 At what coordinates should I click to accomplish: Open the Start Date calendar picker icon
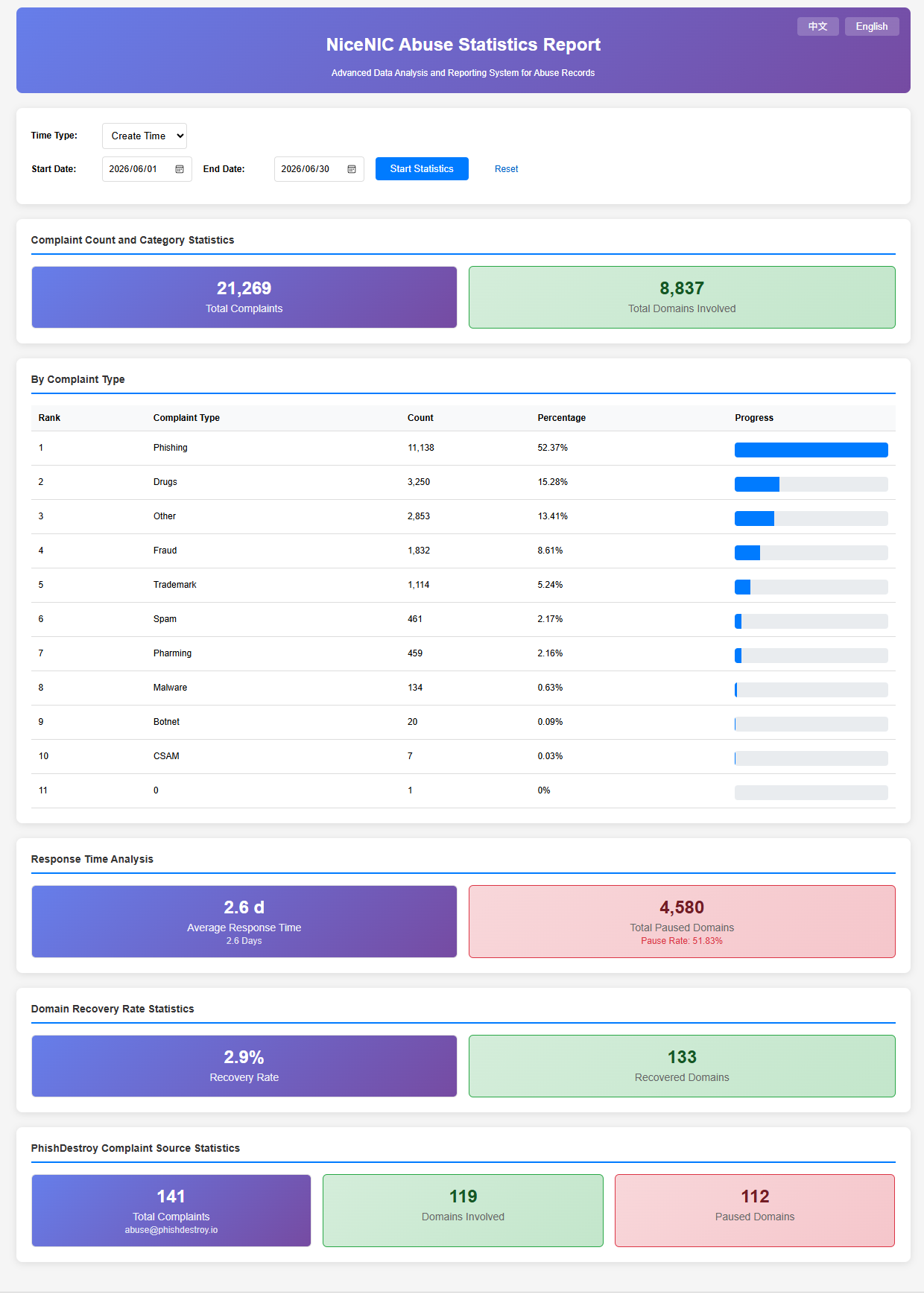180,169
